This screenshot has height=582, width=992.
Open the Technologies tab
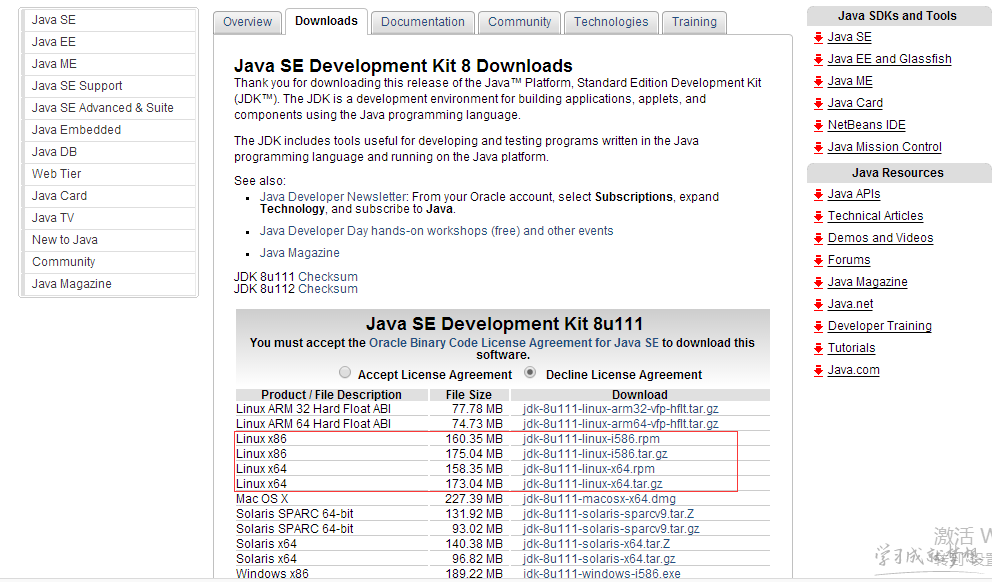(611, 22)
